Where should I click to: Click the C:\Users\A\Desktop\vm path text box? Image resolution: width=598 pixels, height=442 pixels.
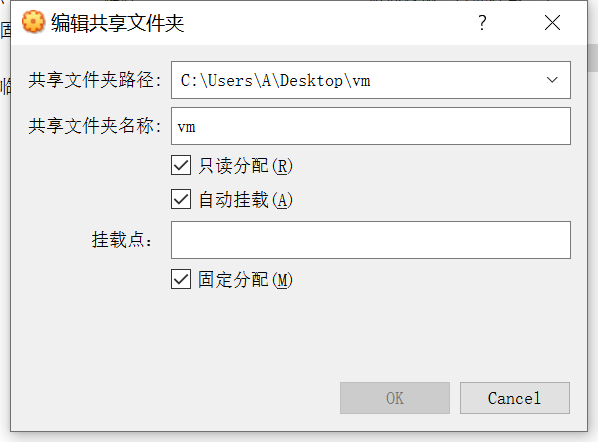coord(371,80)
